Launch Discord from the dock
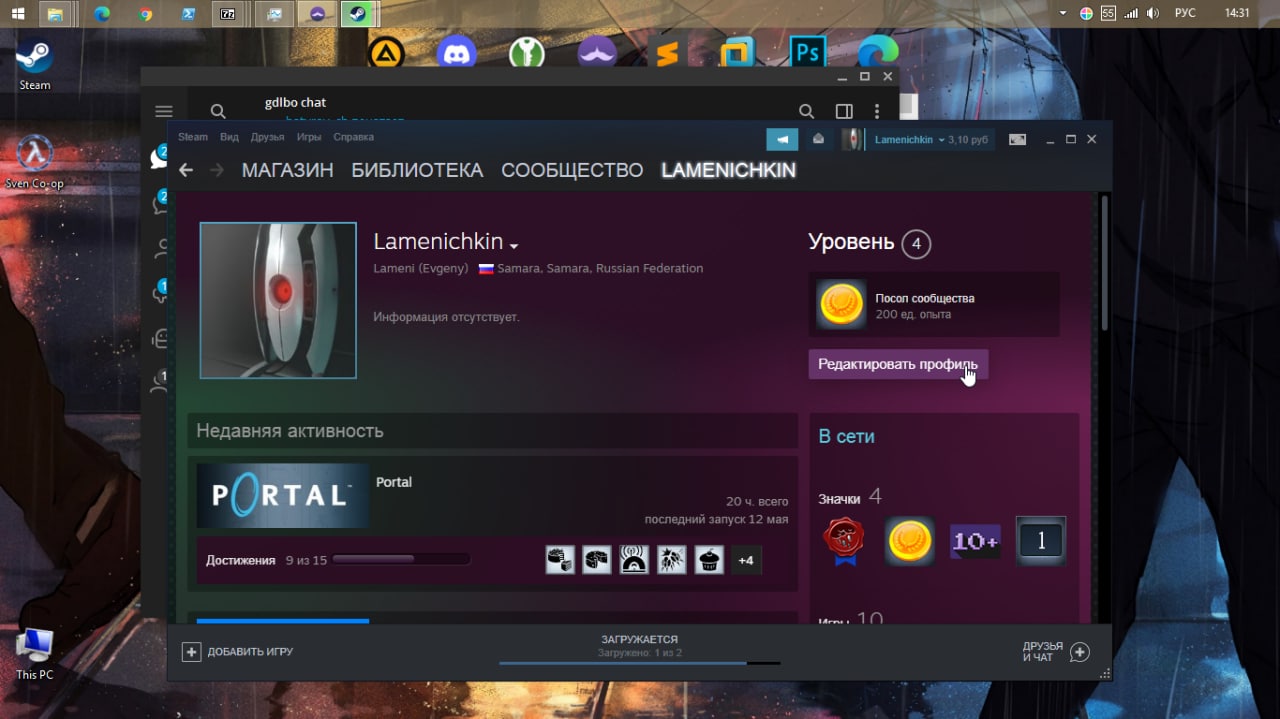1280x719 pixels. click(456, 53)
